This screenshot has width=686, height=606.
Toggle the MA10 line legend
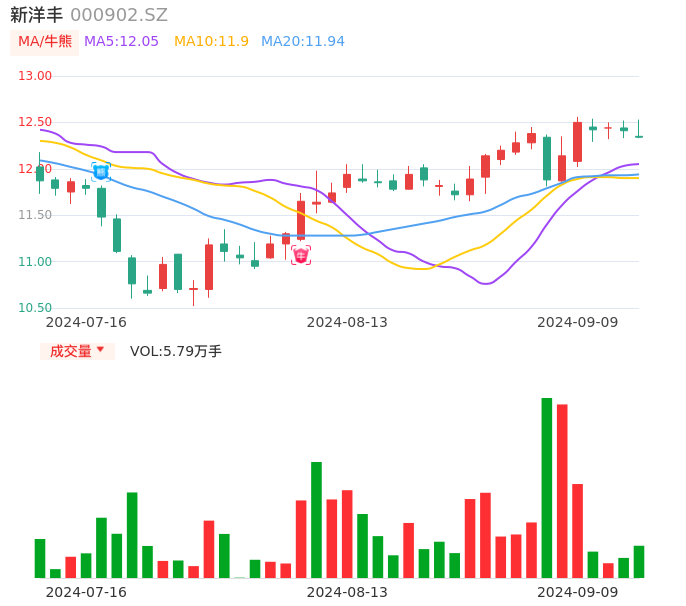[211, 42]
